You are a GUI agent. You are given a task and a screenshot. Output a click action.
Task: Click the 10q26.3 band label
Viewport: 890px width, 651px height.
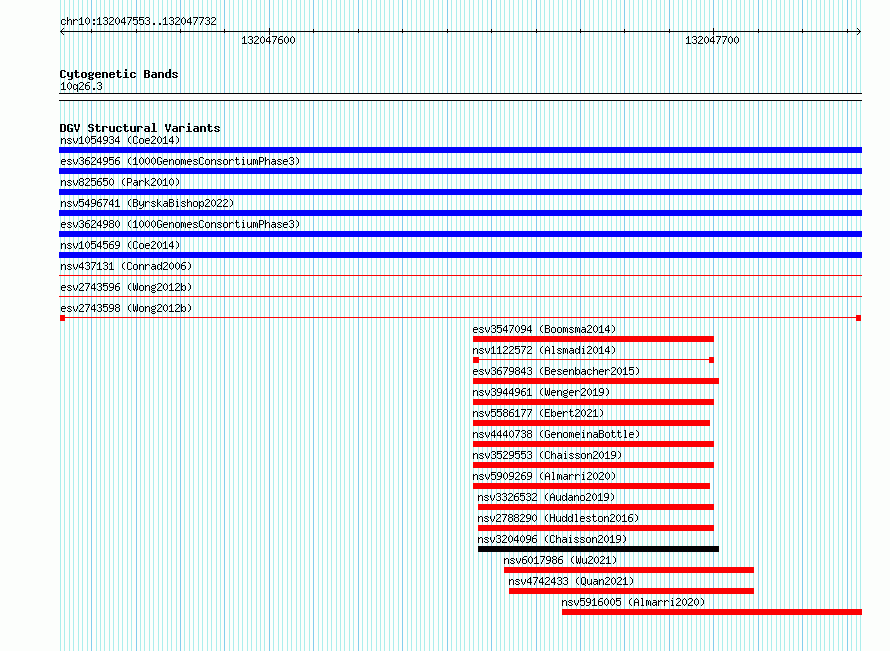pyautogui.click(x=81, y=86)
